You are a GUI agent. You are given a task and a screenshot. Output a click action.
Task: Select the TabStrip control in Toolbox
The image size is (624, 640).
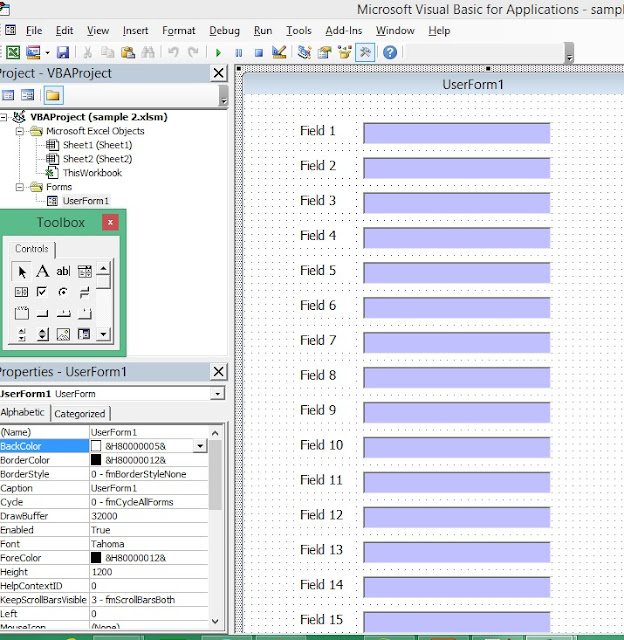63,313
